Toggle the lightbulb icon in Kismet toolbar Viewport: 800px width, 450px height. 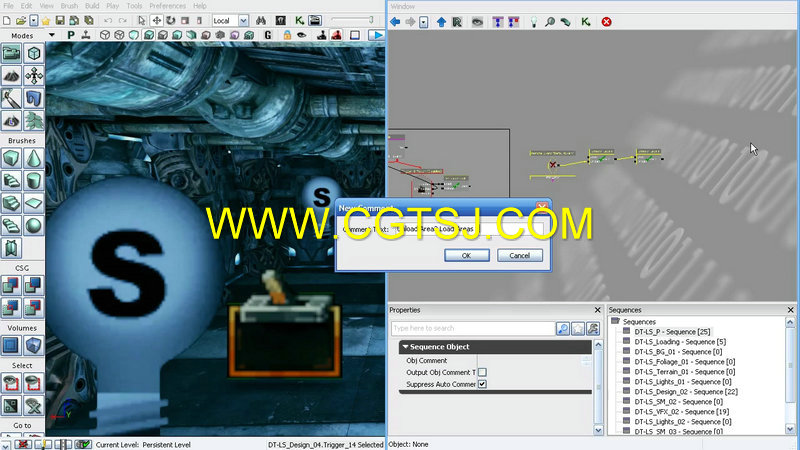click(534, 21)
